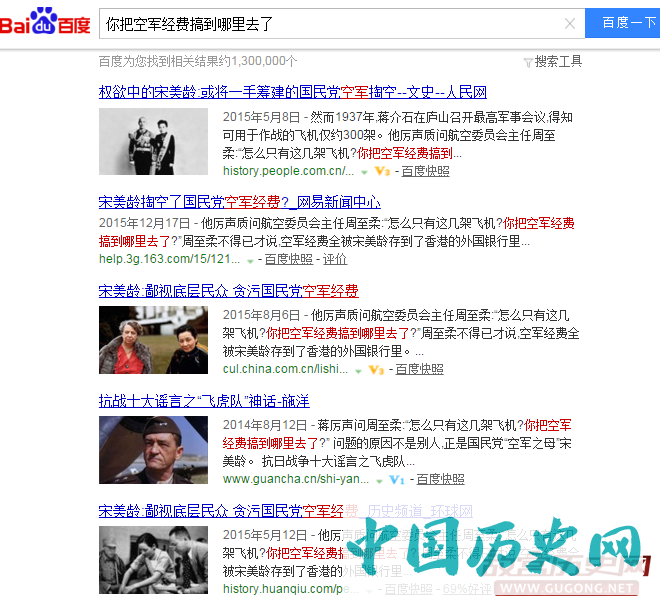Expand dropdown arrow after www.guancha.cn
Viewport: 660px width, 605px height.
(x=379, y=481)
